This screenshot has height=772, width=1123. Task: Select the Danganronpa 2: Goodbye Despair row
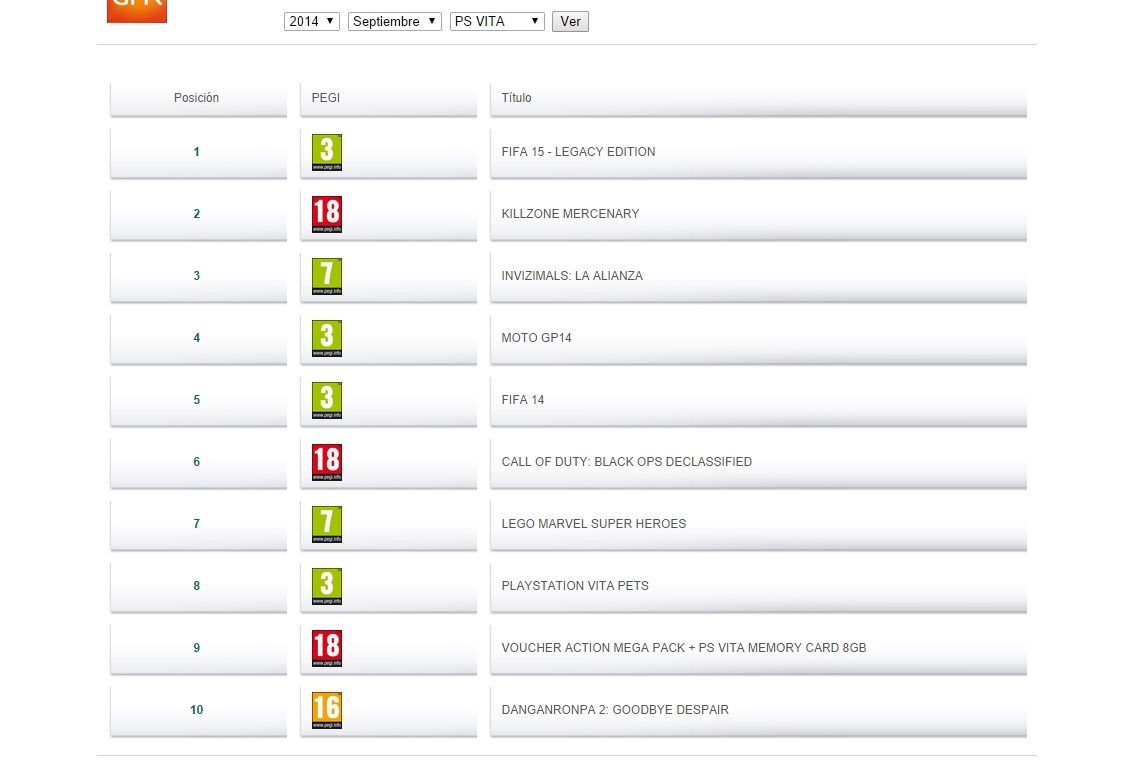pos(615,710)
